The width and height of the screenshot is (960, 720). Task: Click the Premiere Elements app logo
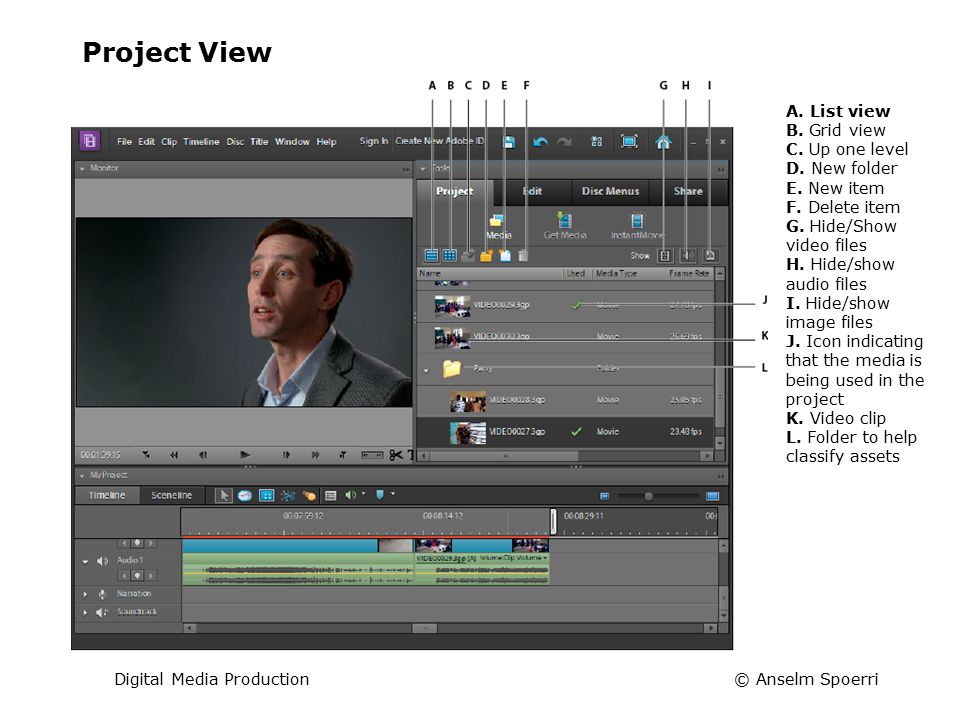click(x=89, y=141)
